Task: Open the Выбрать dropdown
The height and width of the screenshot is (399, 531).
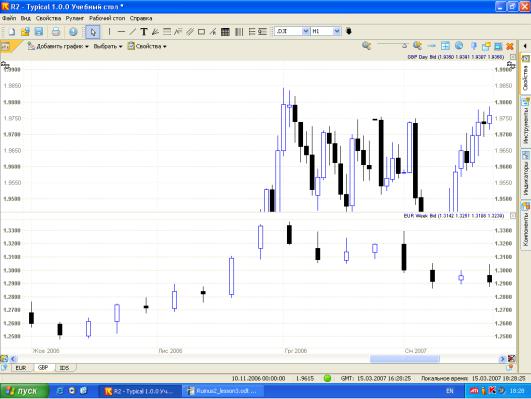Action: pyautogui.click(x=108, y=46)
